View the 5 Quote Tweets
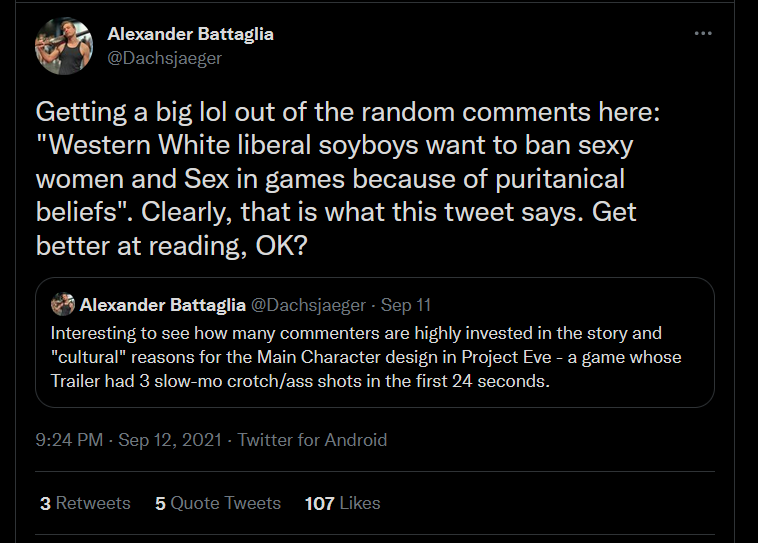The height and width of the screenshot is (543, 758). [218, 503]
